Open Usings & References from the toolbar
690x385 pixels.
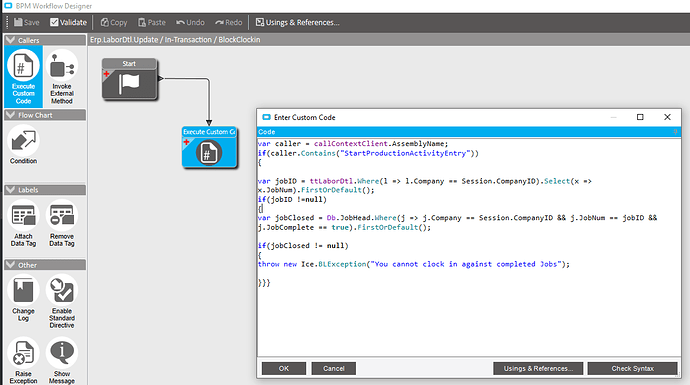pos(297,22)
